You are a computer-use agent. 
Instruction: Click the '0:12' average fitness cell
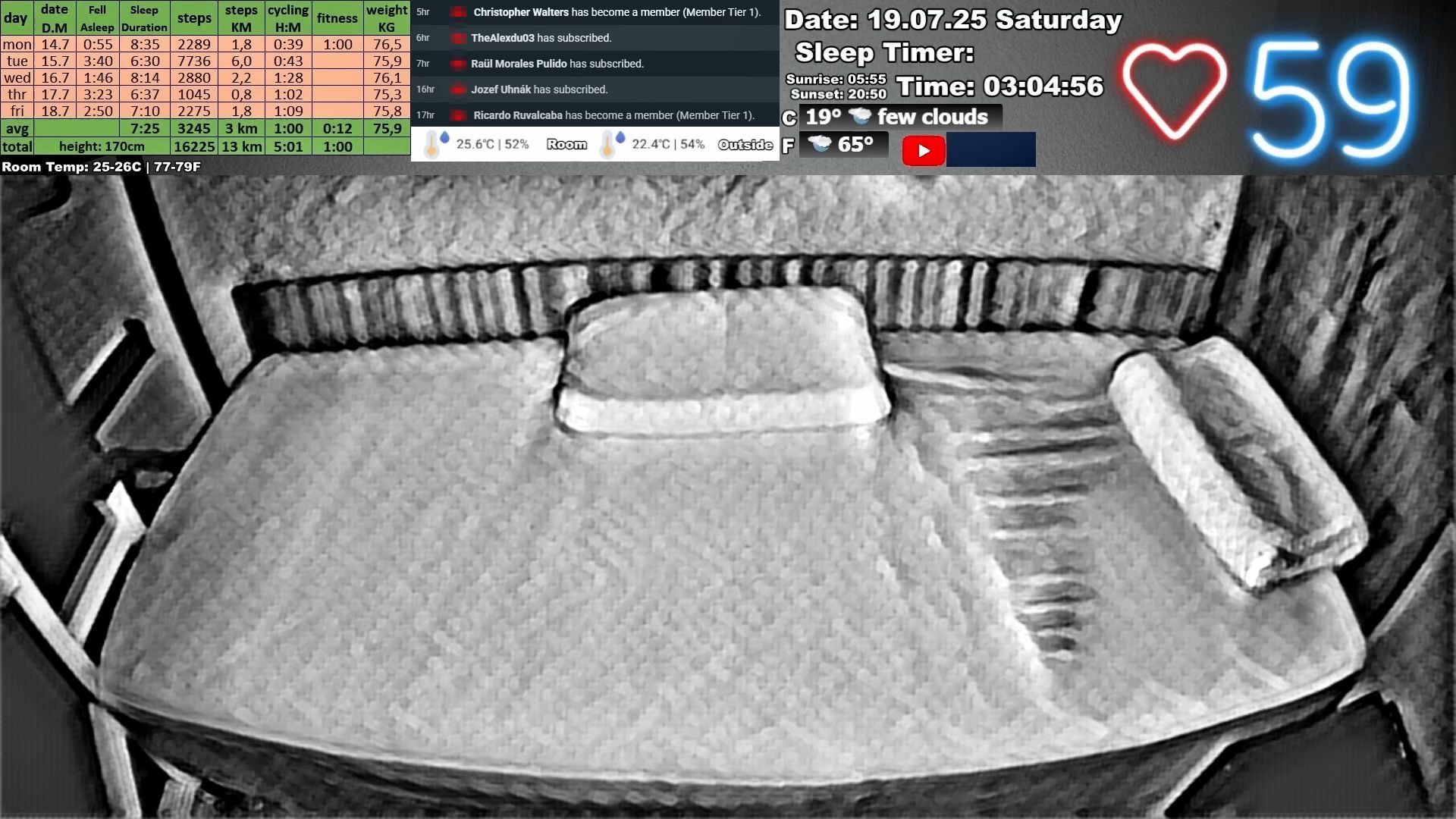(337, 128)
